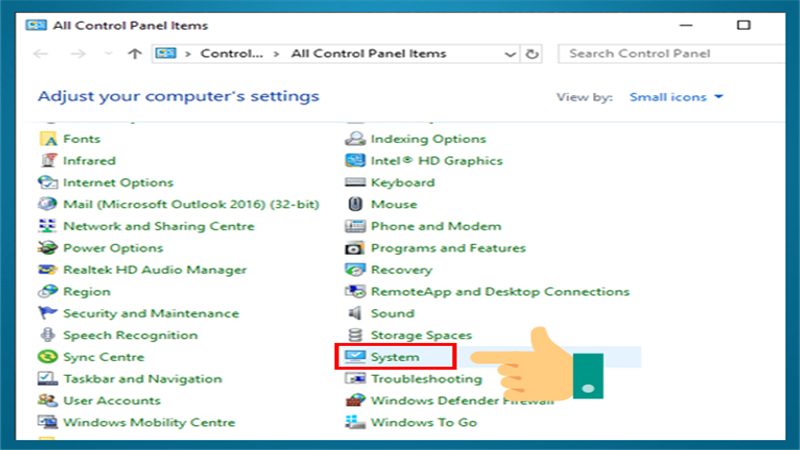This screenshot has width=800, height=450.
Task: Open the Security and Maintenance link
Action: pyautogui.click(x=151, y=313)
